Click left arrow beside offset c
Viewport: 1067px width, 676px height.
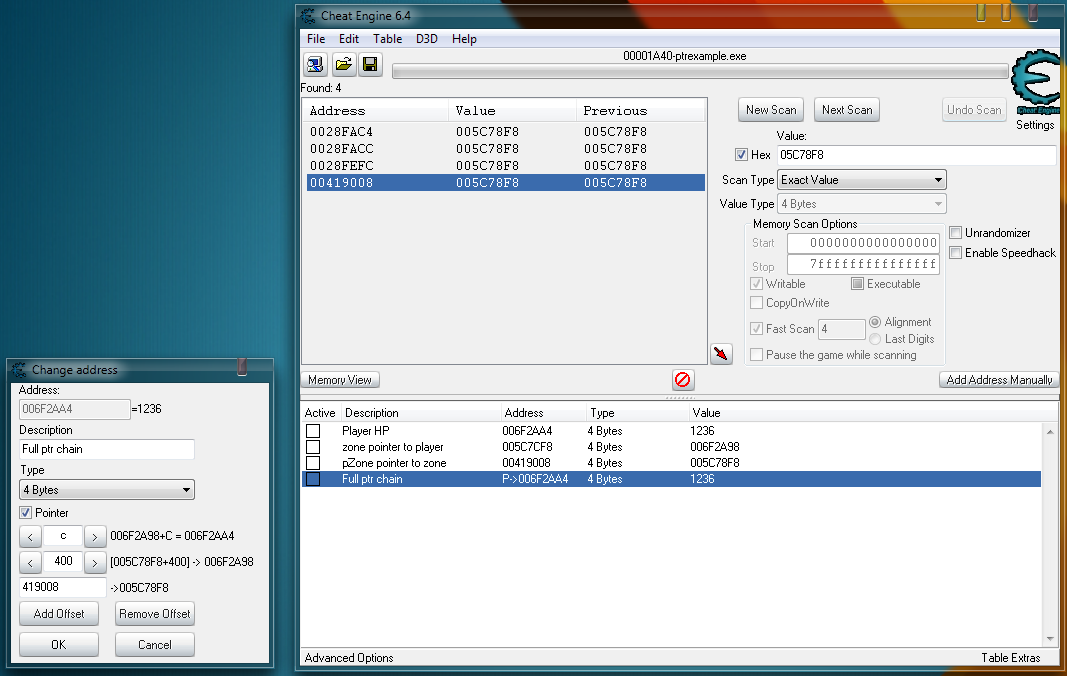(31, 536)
